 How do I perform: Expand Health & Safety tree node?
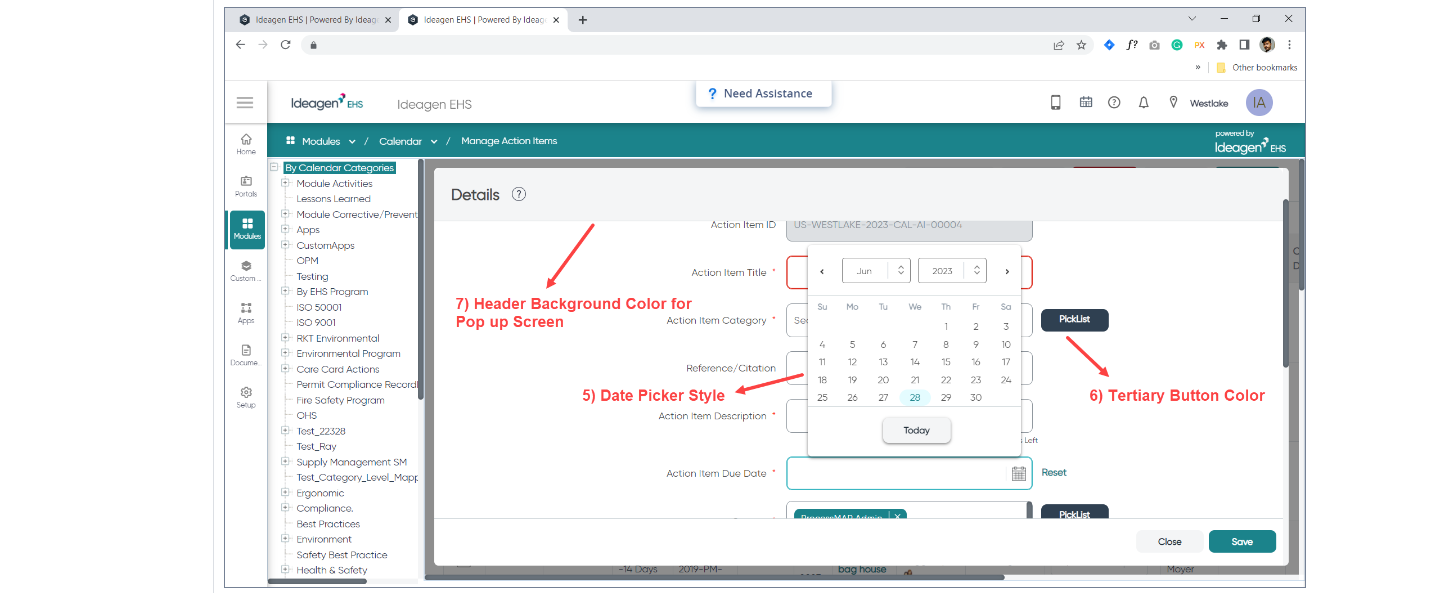pos(286,570)
